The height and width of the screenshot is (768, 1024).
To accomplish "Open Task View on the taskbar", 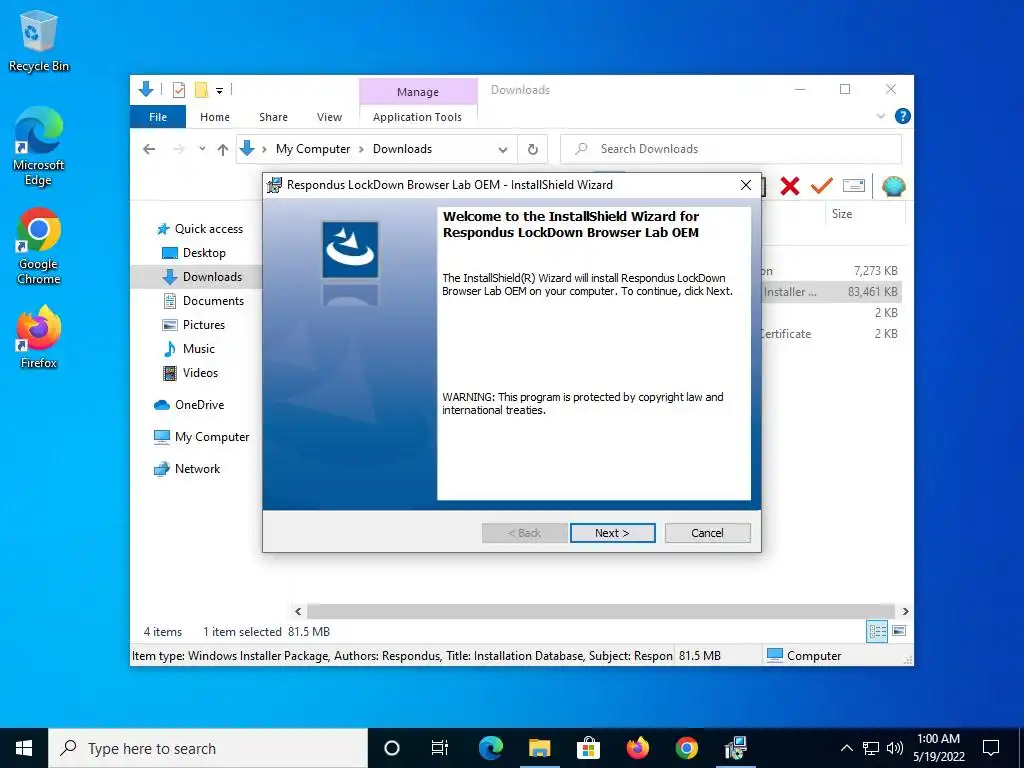I will coord(440,748).
